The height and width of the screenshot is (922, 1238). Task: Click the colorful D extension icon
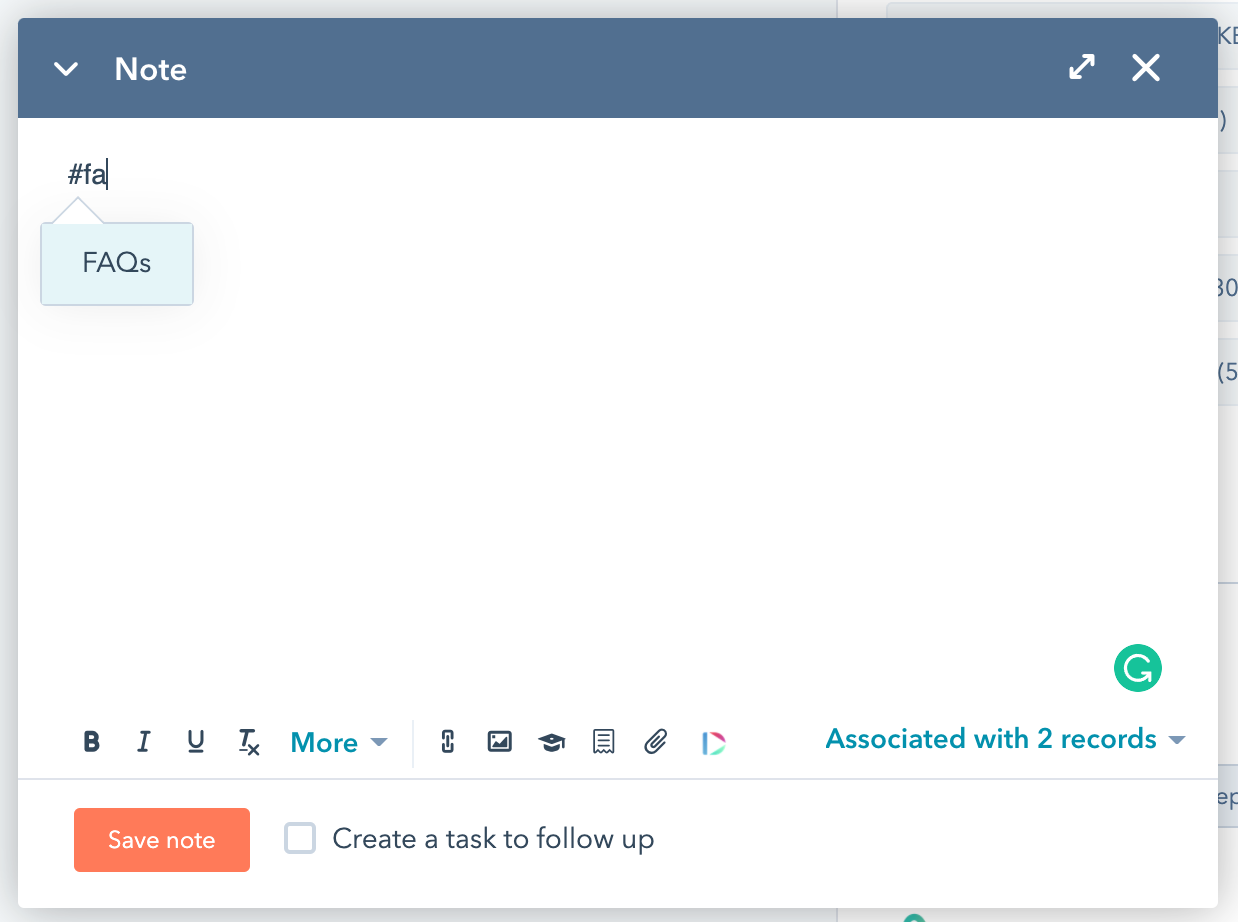click(x=713, y=742)
